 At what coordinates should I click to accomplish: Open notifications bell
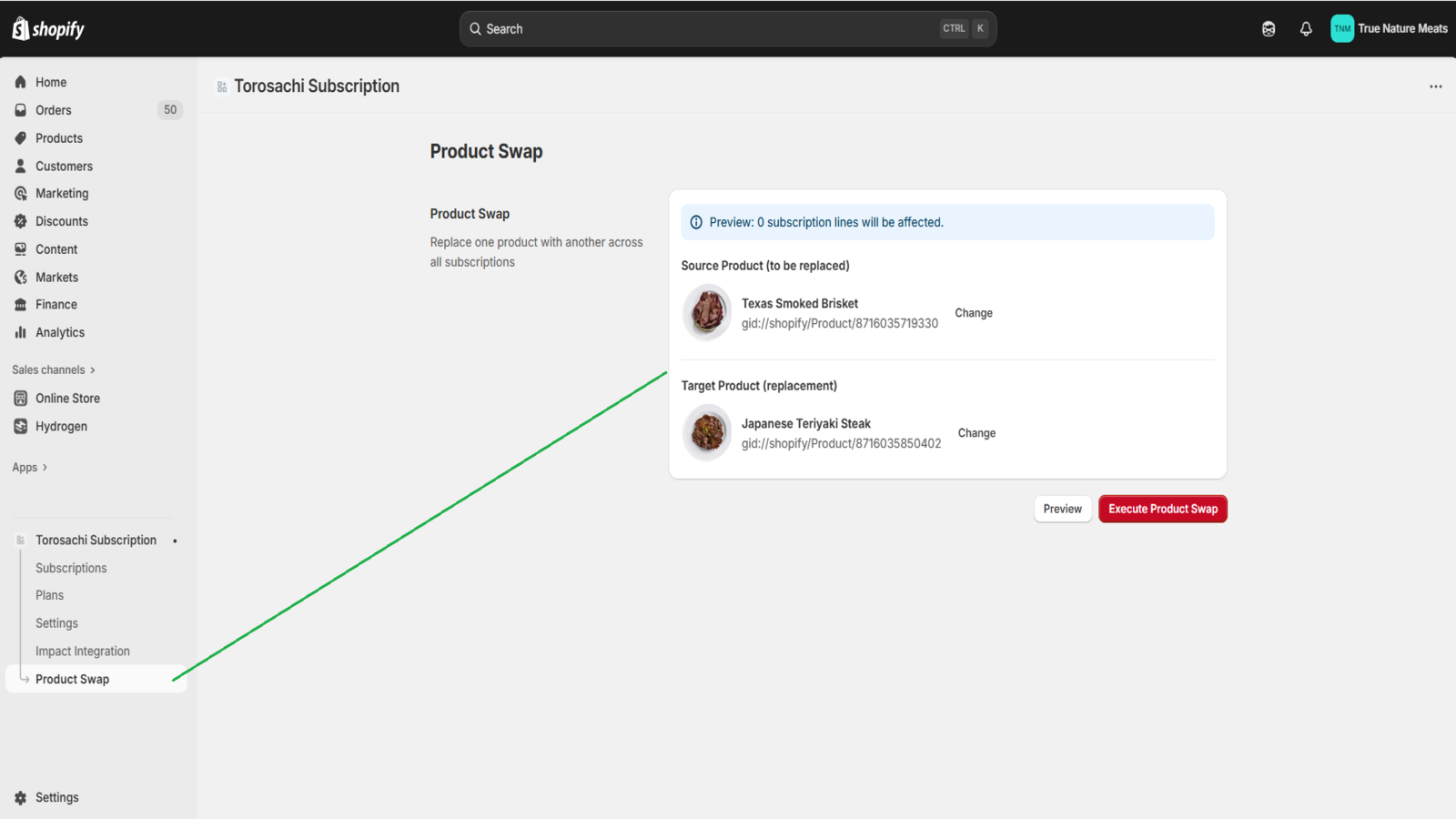(1306, 29)
